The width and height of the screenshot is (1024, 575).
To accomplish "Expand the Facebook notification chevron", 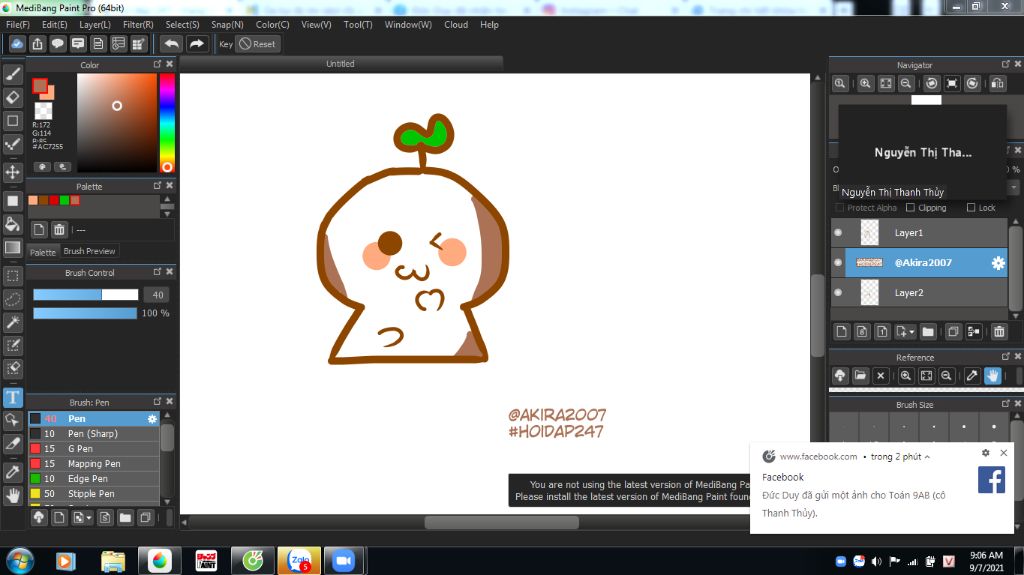I will (x=927, y=457).
